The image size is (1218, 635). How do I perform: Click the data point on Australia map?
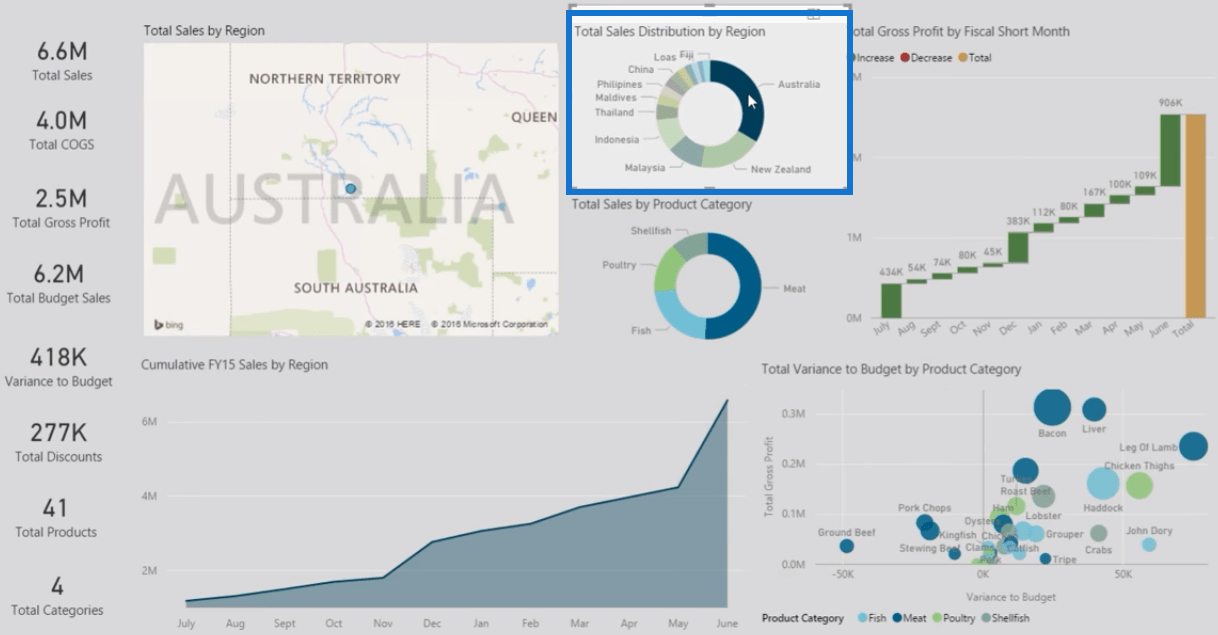click(350, 188)
